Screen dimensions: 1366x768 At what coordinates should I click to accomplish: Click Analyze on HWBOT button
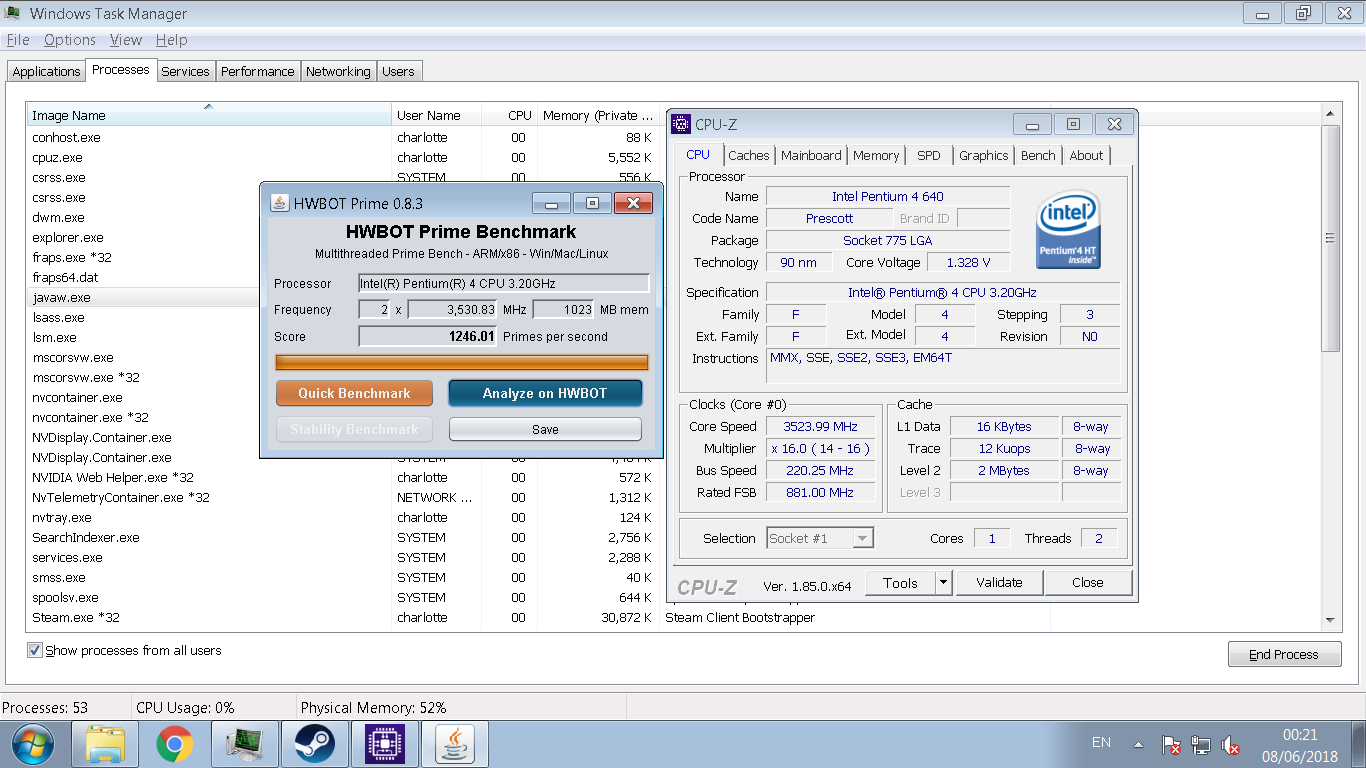click(545, 393)
